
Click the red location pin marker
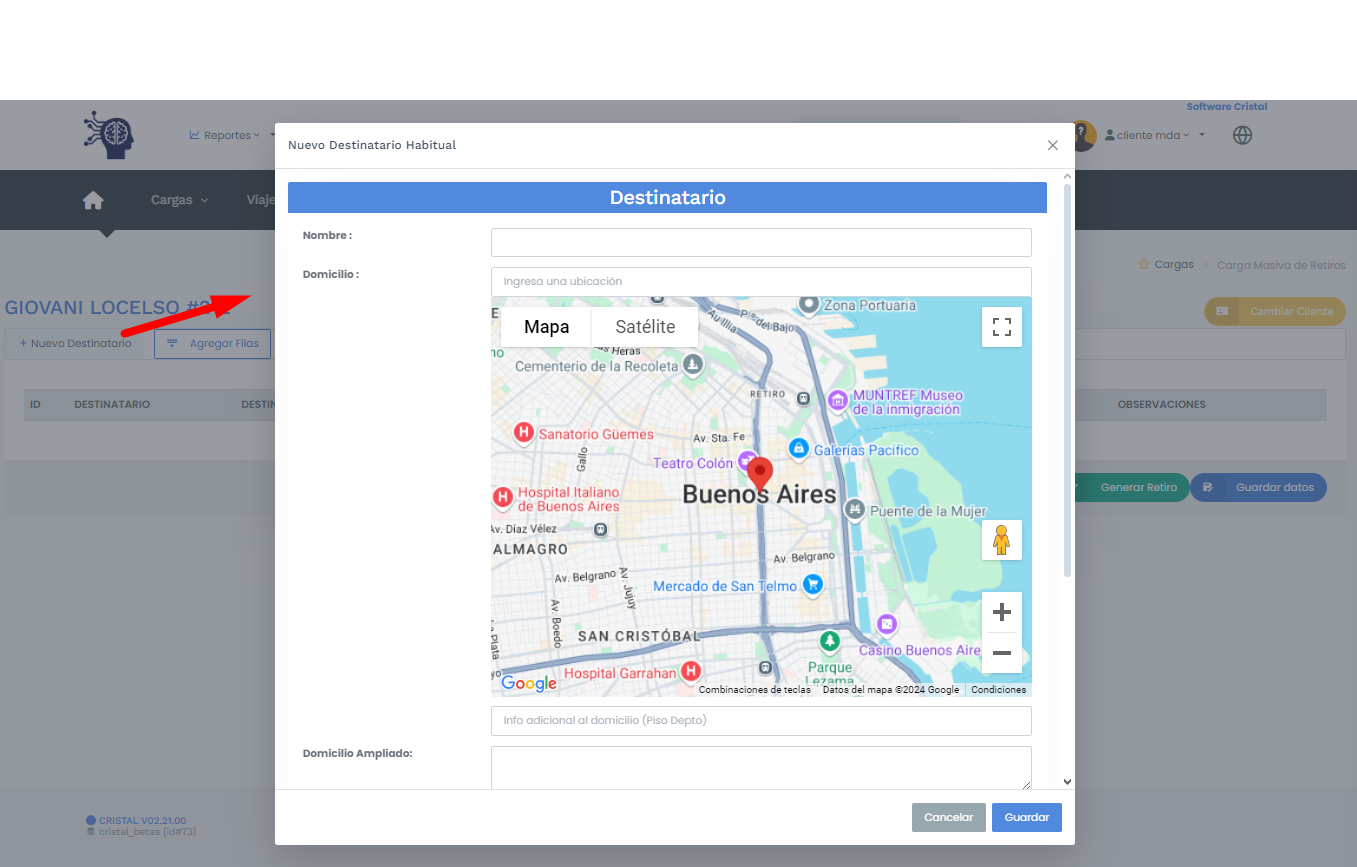(760, 473)
